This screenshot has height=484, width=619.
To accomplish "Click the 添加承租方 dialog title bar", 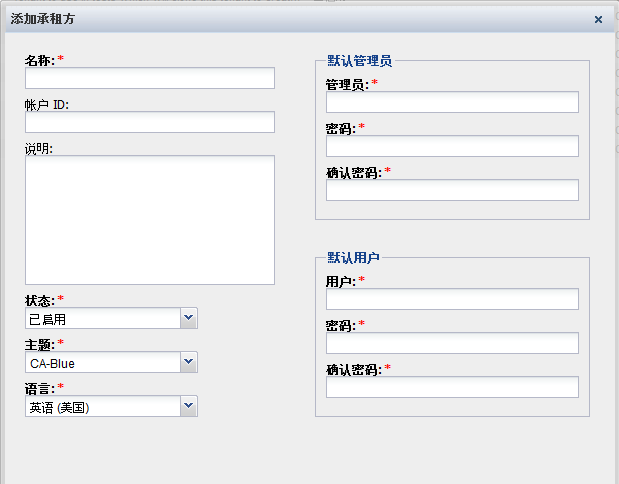I will click(300, 19).
